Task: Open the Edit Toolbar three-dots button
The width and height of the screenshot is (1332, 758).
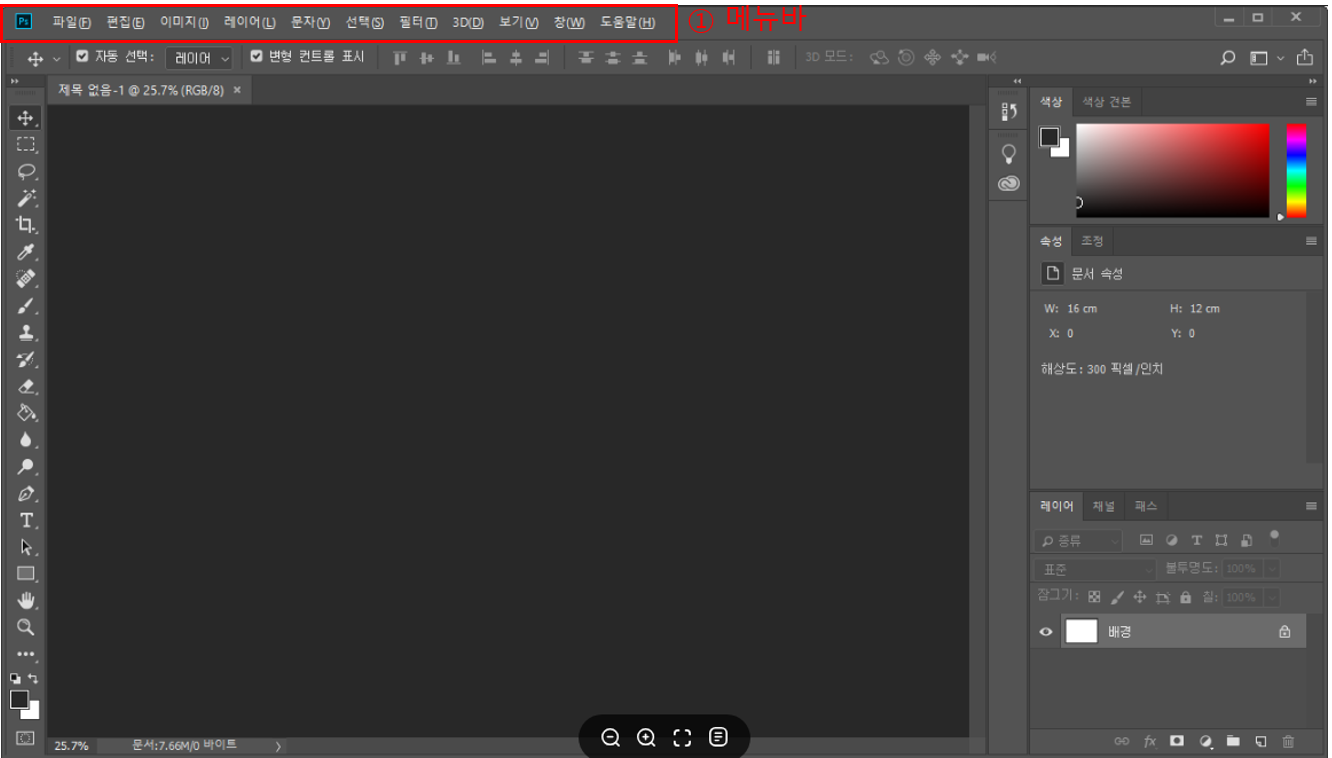Action: [x=25, y=655]
